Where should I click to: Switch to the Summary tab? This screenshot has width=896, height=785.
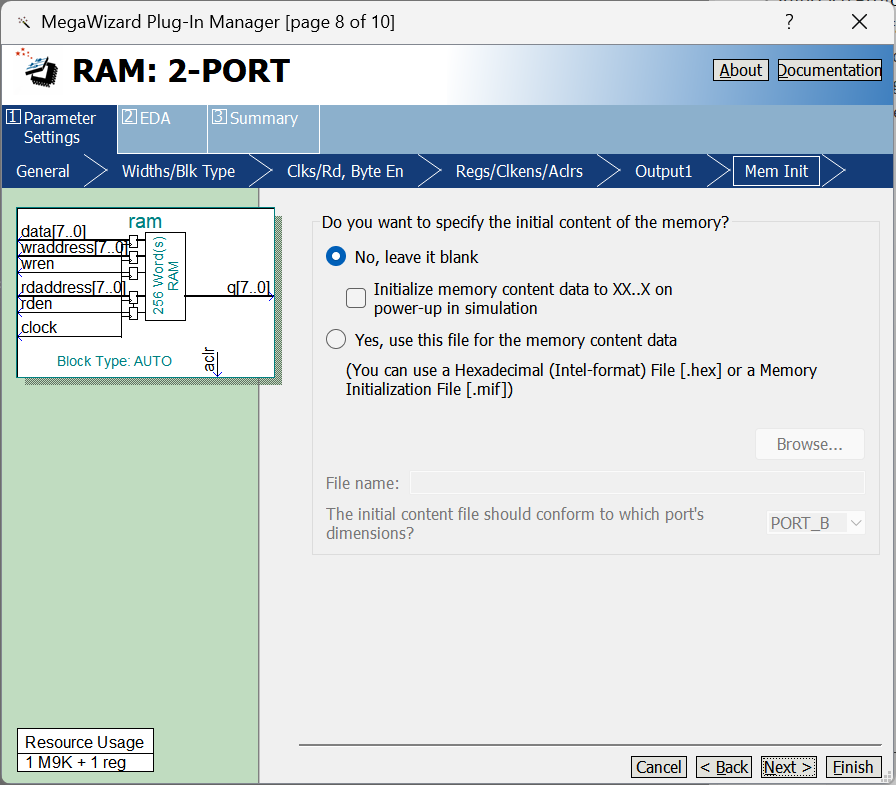(263, 129)
